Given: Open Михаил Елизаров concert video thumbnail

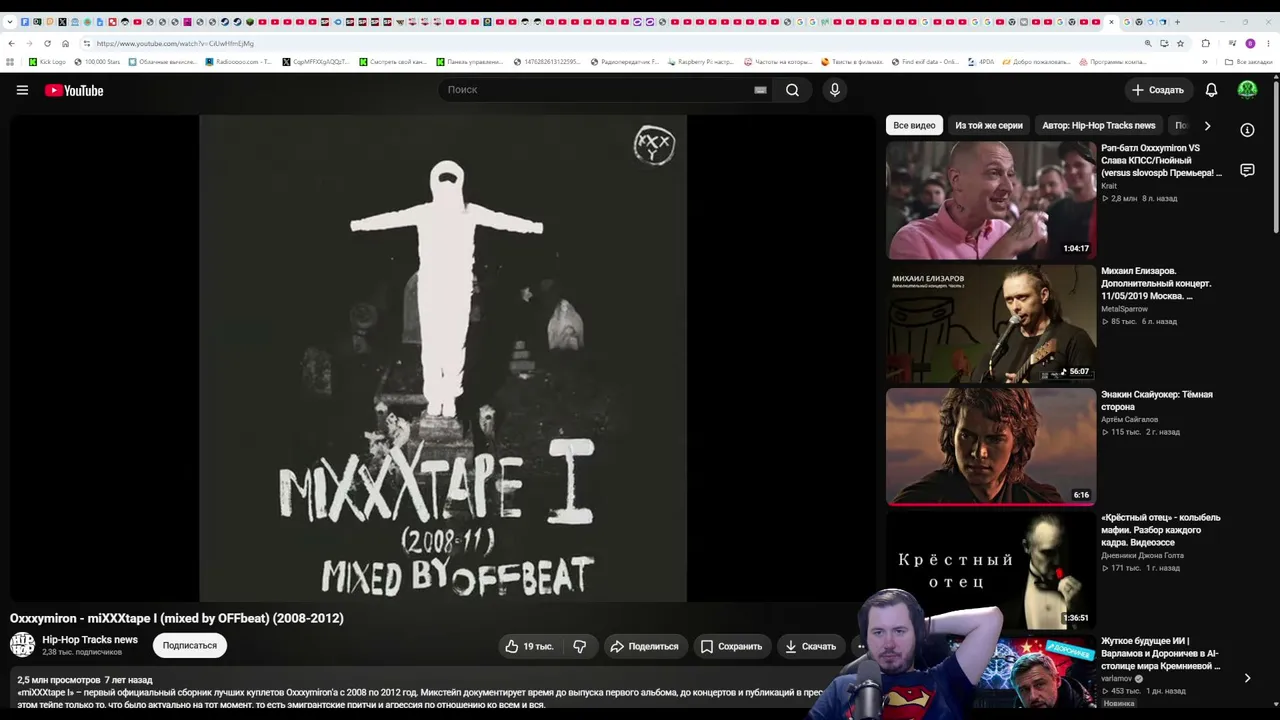Looking at the screenshot, I should pos(991,323).
